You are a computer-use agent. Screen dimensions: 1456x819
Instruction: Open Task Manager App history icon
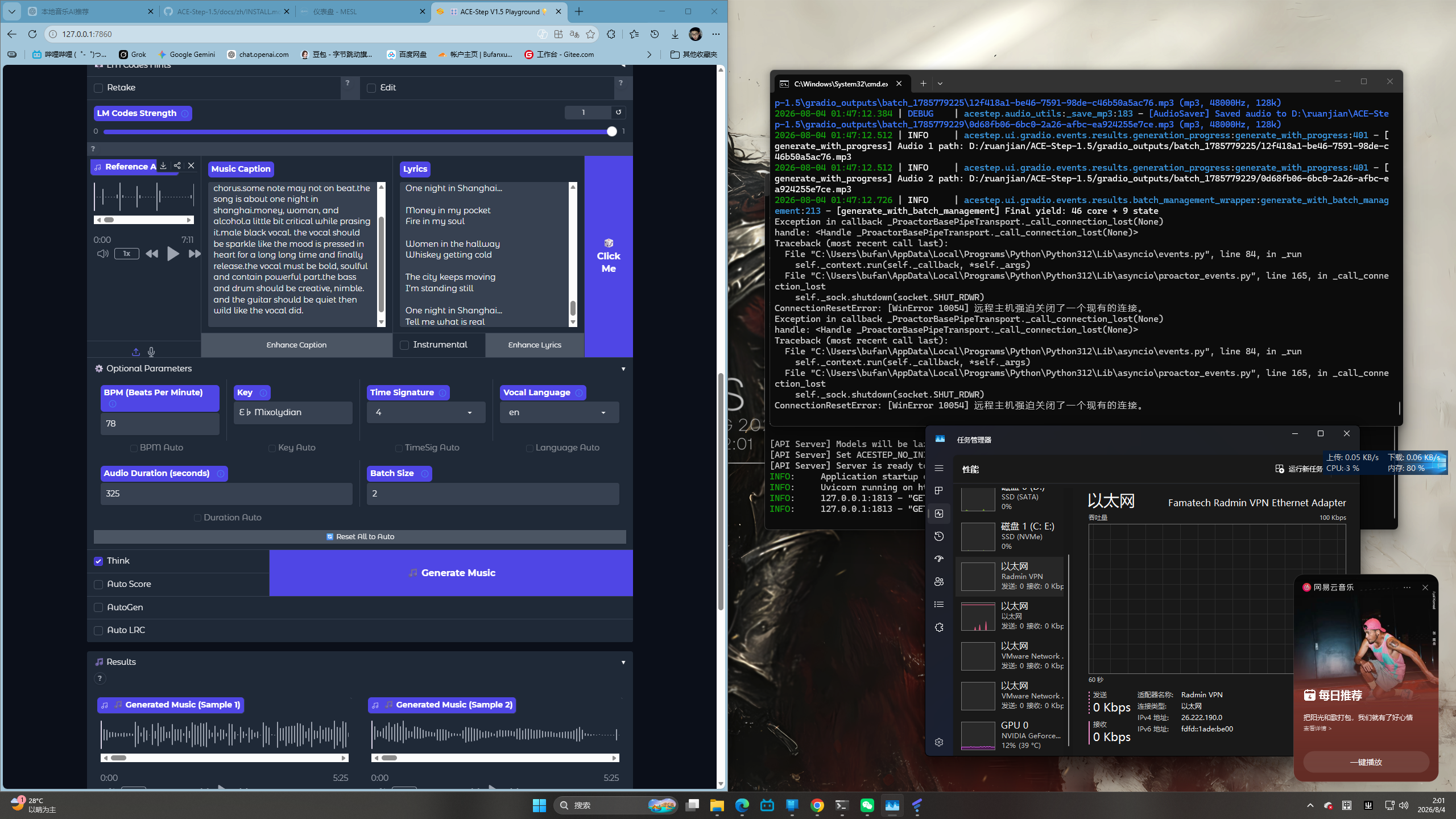click(939, 536)
